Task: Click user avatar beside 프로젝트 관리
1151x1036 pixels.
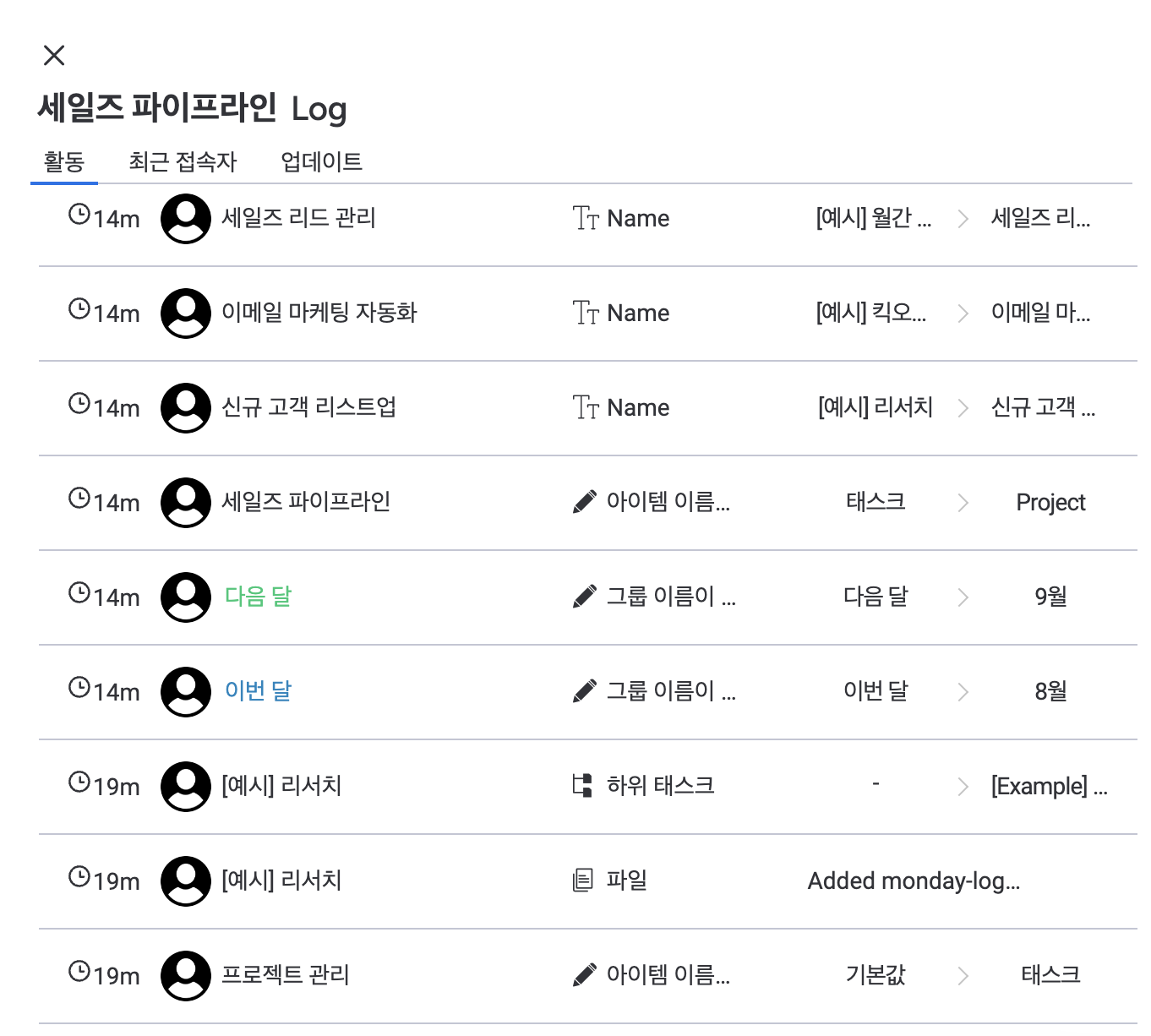Action: coord(186,976)
